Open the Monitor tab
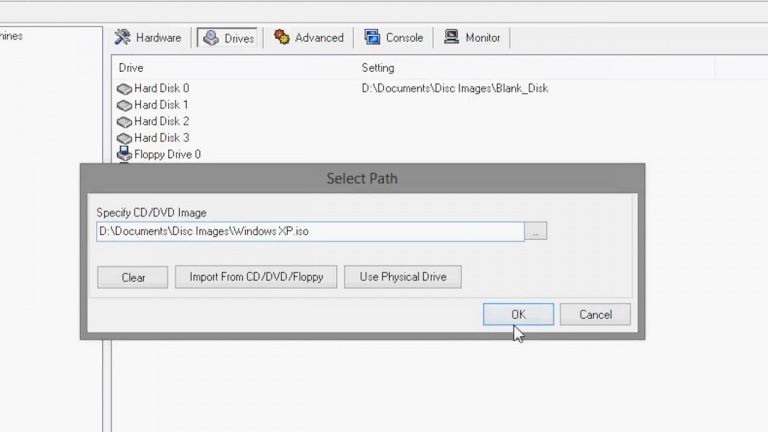Image resolution: width=768 pixels, height=432 pixels. click(472, 38)
